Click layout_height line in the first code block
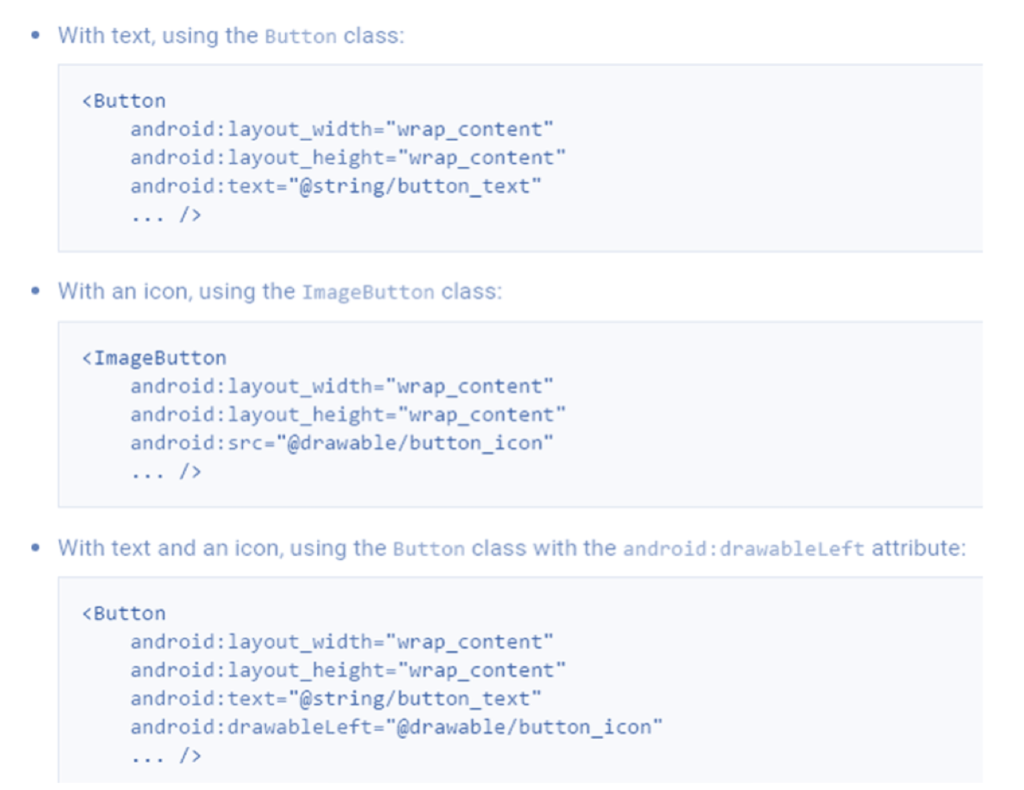 pos(347,158)
